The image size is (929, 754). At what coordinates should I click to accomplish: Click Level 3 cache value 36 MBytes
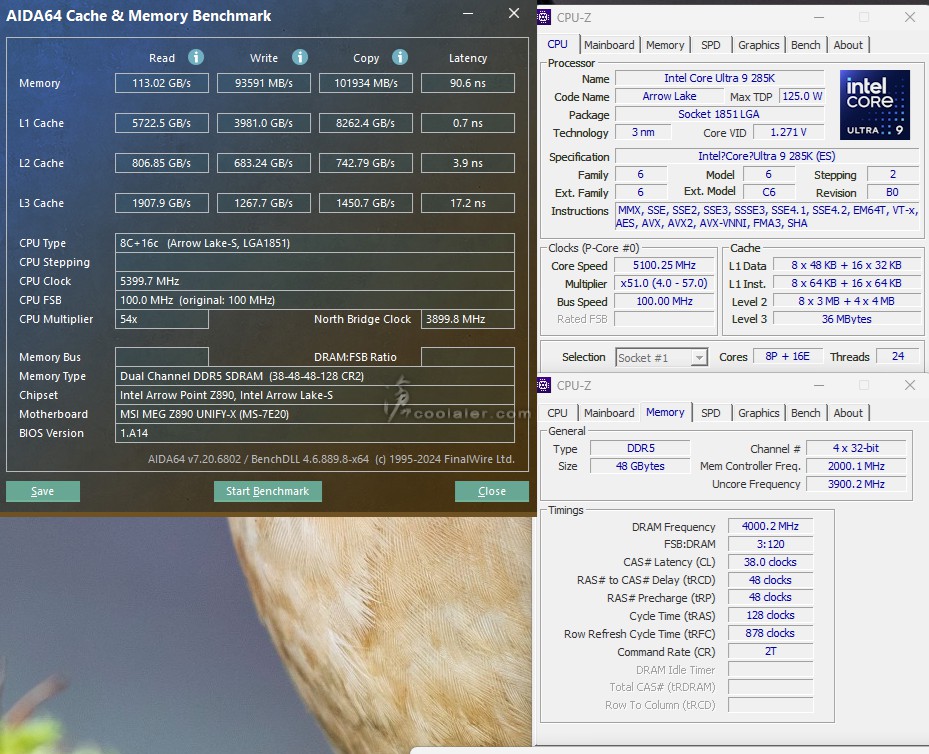click(846, 319)
